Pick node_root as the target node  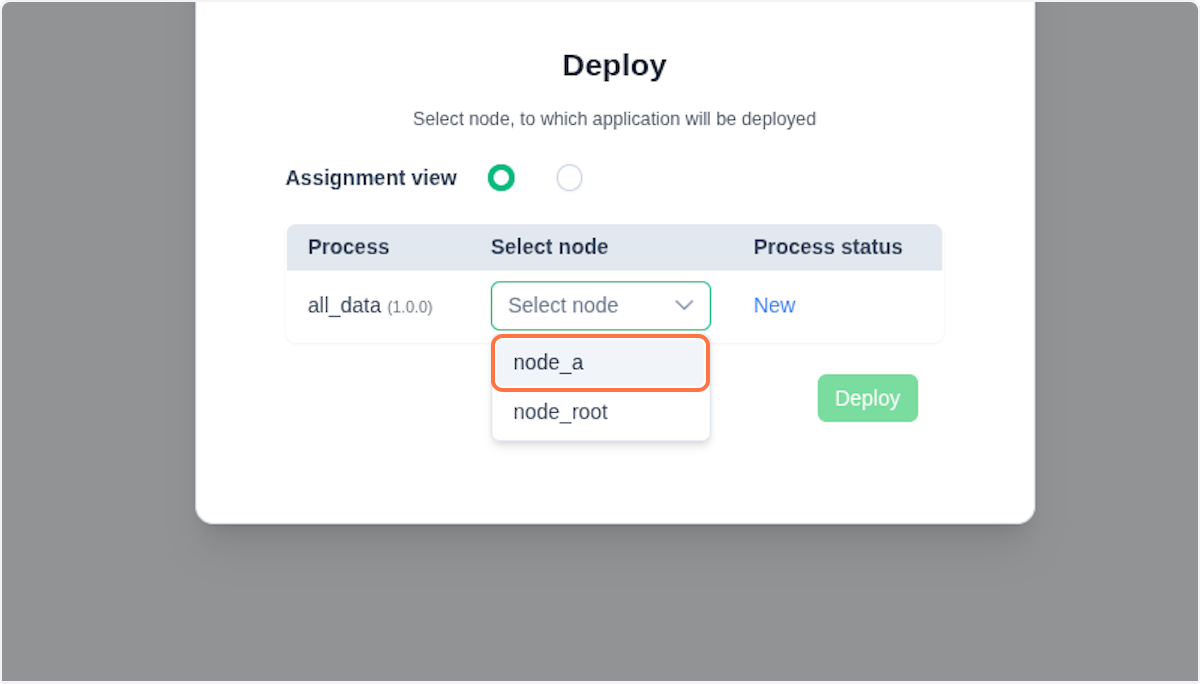point(561,411)
